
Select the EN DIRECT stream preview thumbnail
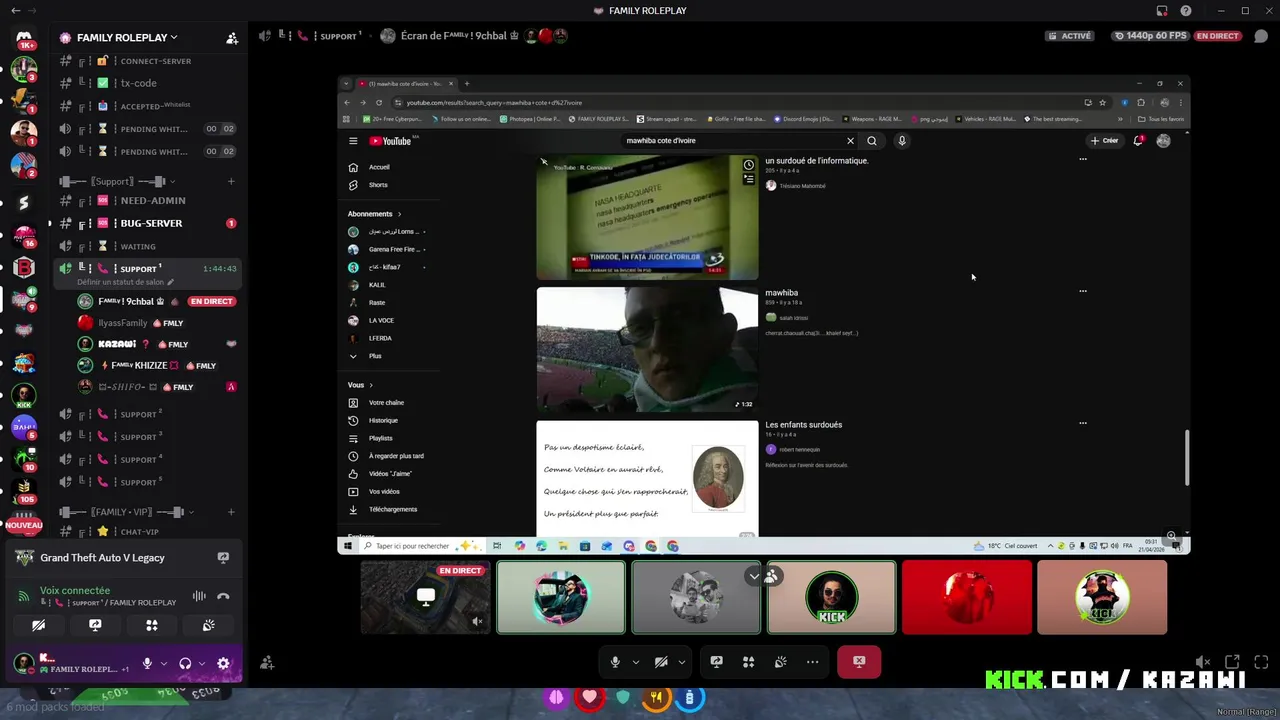click(426, 597)
